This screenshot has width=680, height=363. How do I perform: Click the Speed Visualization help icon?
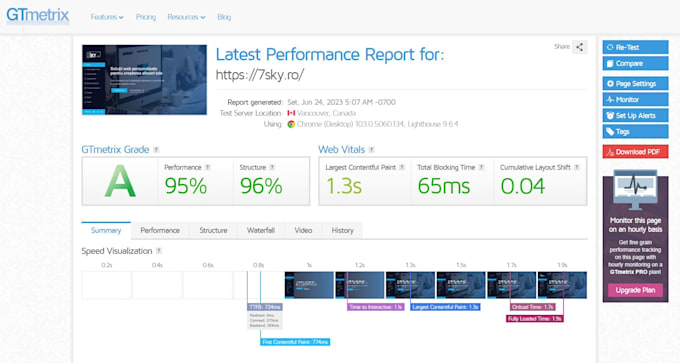click(159, 251)
